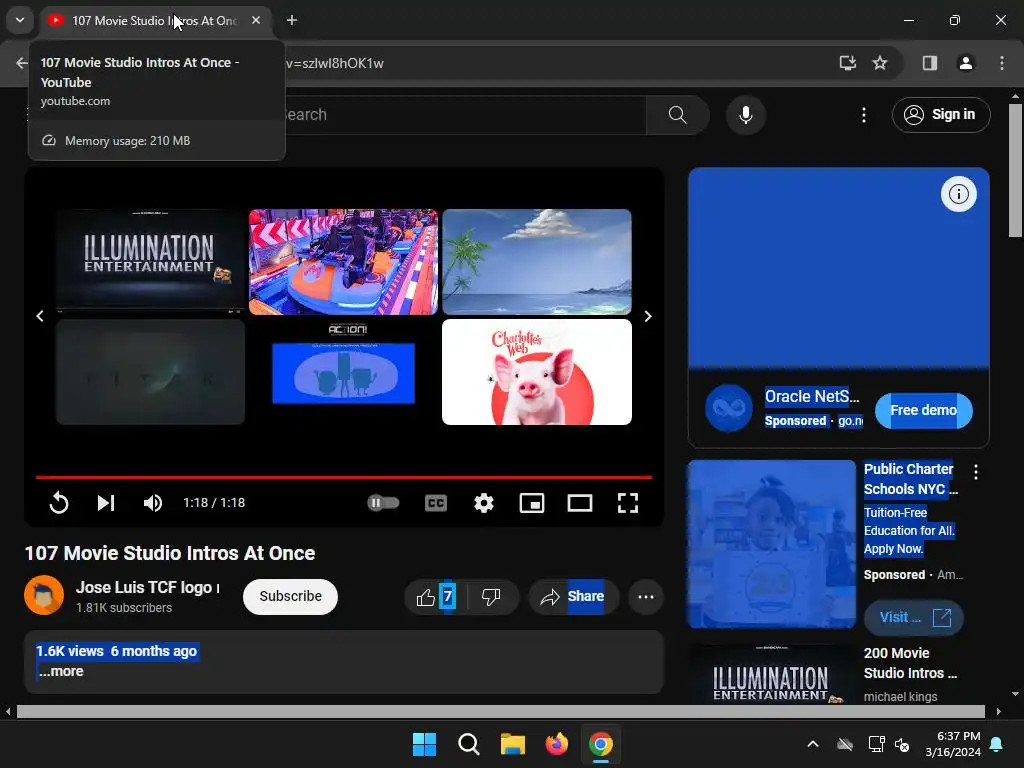Replay the video with the replay icon
The width and height of the screenshot is (1024, 768).
(x=59, y=503)
